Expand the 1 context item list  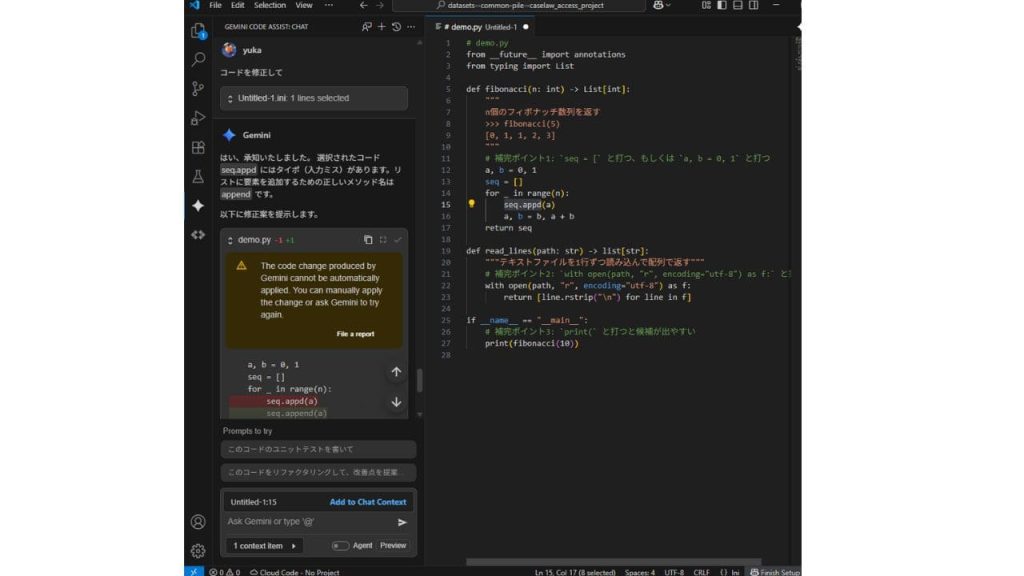pos(264,545)
